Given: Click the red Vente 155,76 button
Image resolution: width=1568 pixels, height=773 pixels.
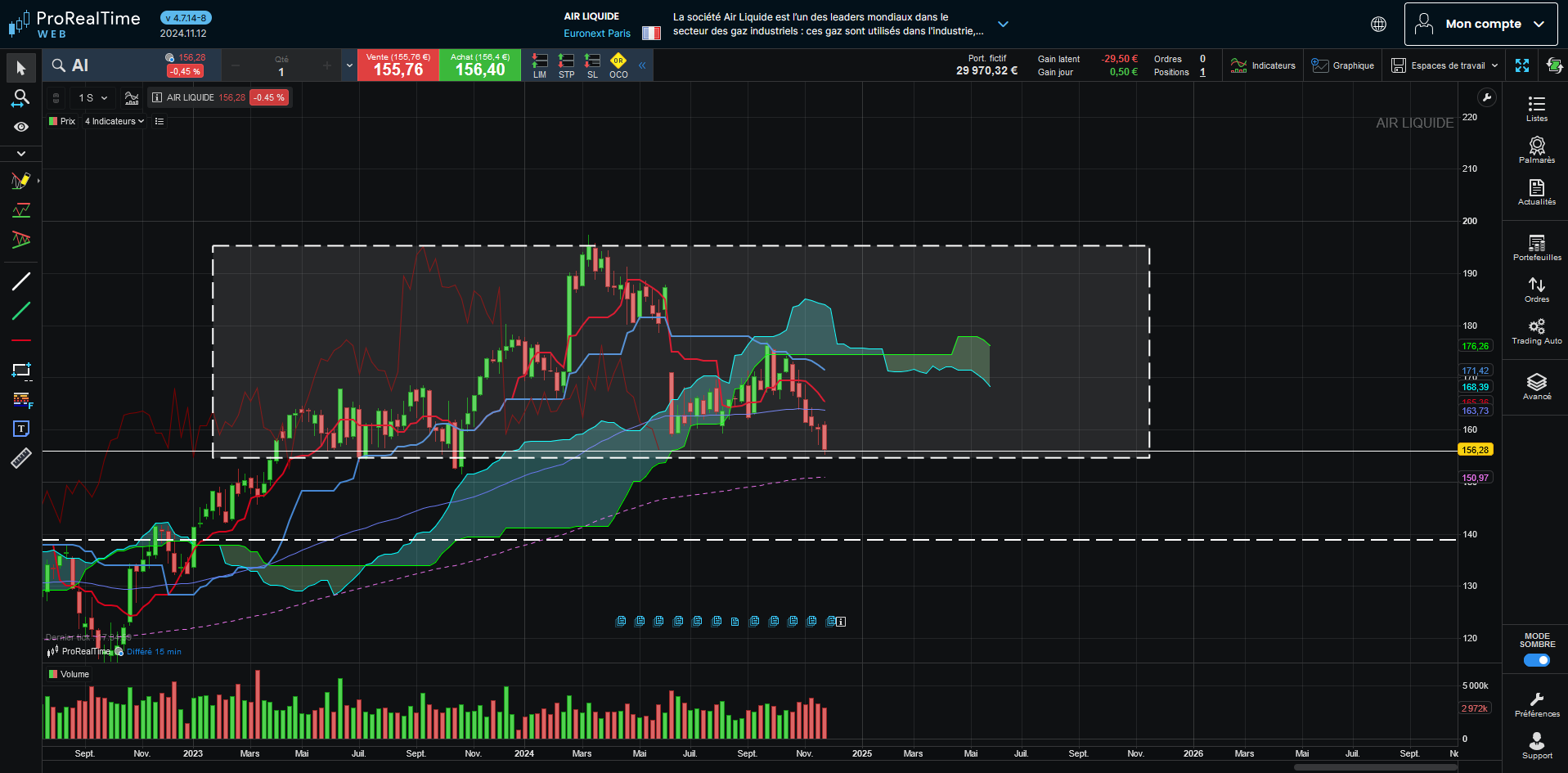Looking at the screenshot, I should [398, 65].
